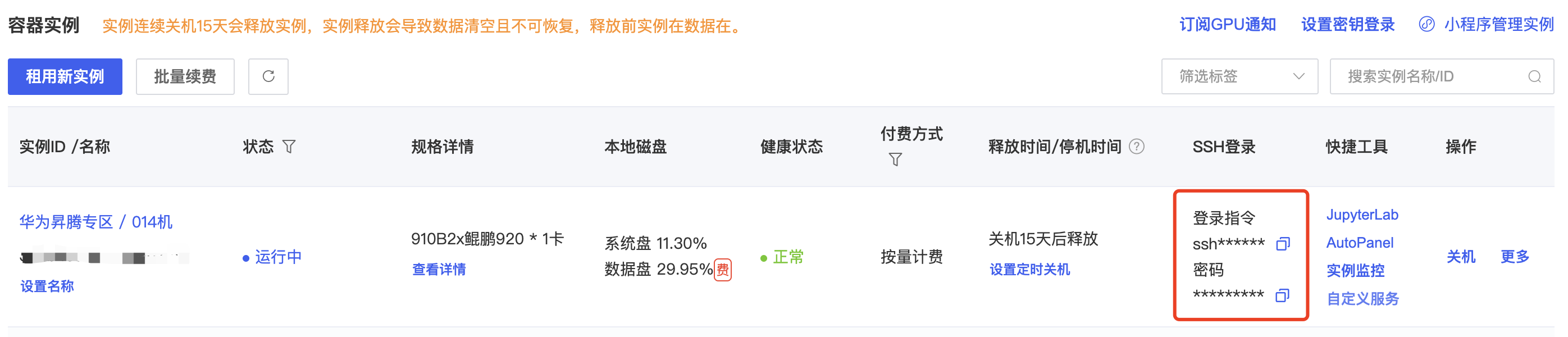Open the JupyterLab quick tool
This screenshot has width=1568, height=337.
coord(1362,215)
